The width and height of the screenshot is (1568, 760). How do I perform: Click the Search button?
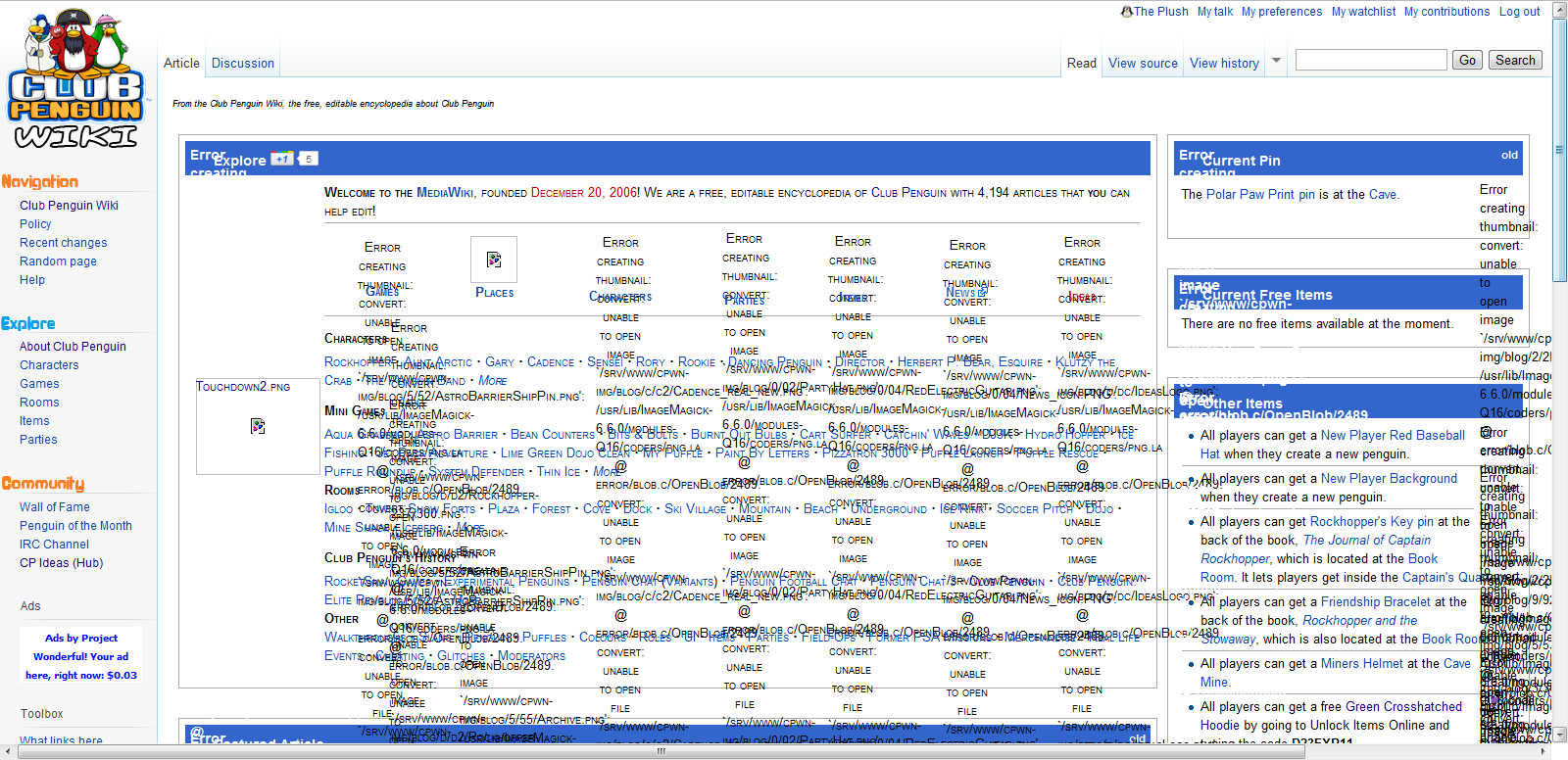(1515, 60)
